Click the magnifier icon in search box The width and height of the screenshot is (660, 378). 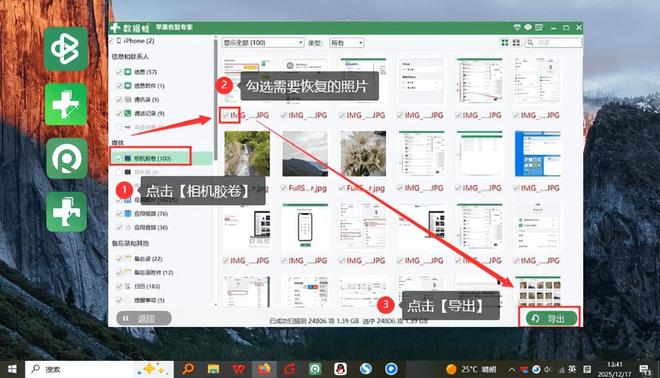tap(530, 43)
